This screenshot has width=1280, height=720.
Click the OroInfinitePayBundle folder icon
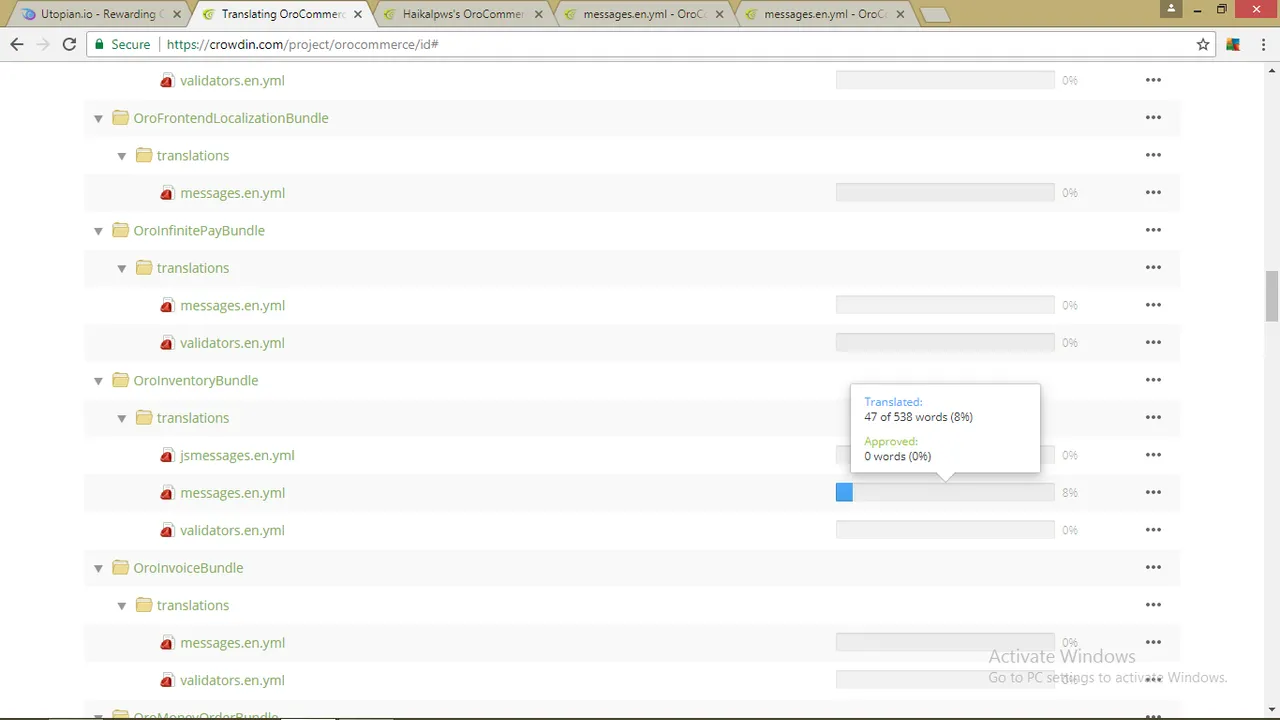[x=120, y=230]
